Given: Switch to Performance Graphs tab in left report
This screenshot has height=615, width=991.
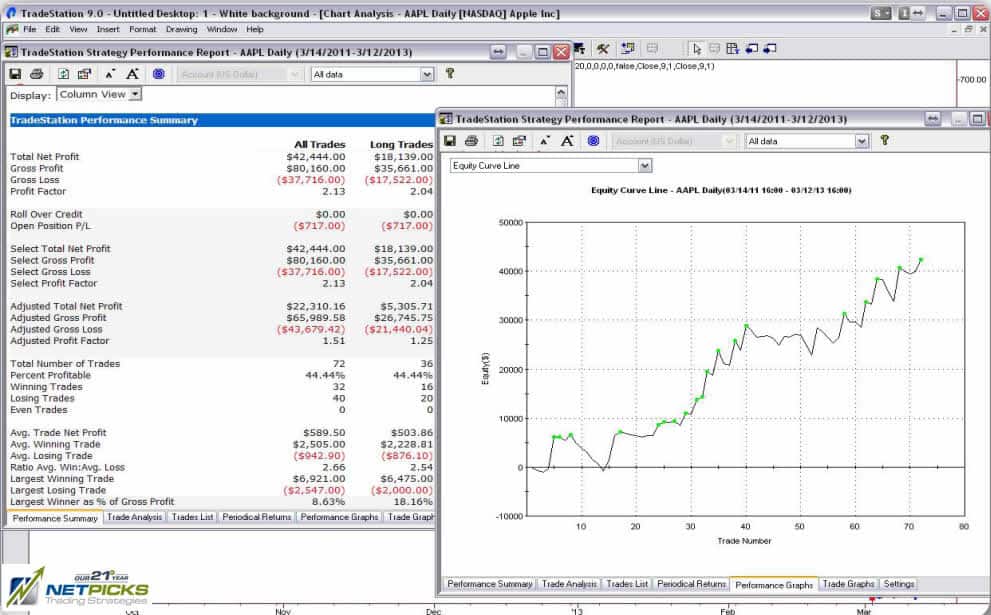Looking at the screenshot, I should tap(339, 517).
